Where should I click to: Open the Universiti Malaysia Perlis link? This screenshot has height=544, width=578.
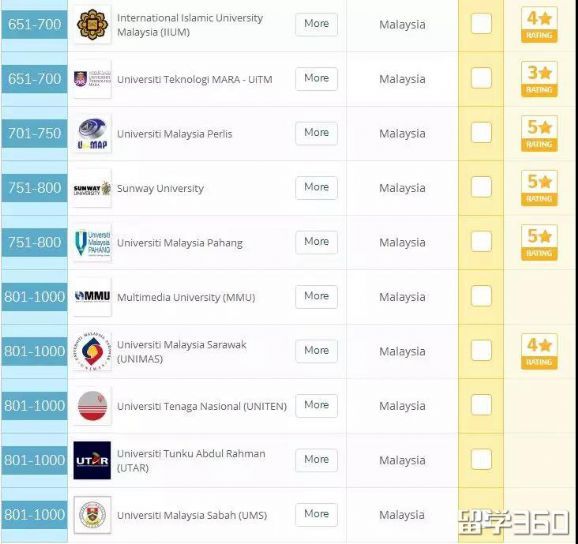tap(174, 134)
